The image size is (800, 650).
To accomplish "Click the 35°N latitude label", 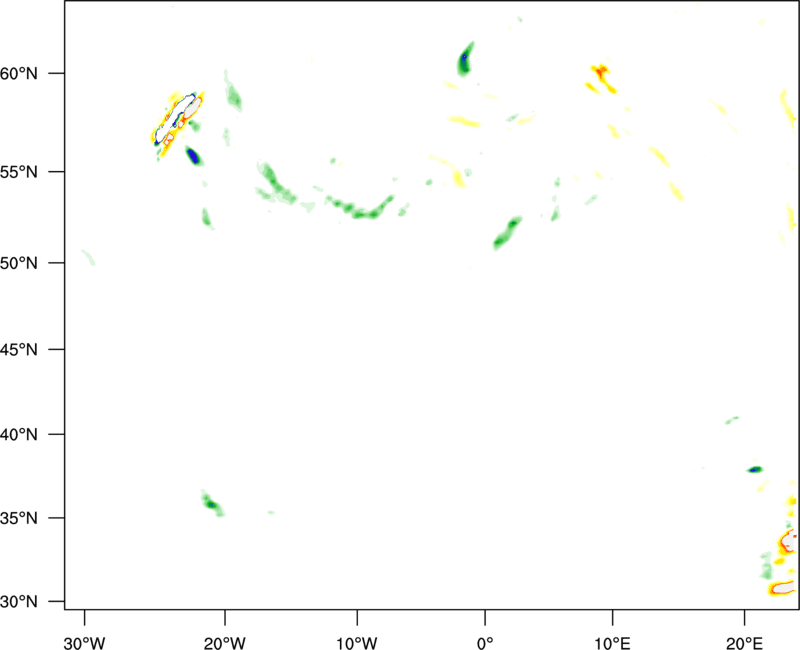I will coord(19,518).
